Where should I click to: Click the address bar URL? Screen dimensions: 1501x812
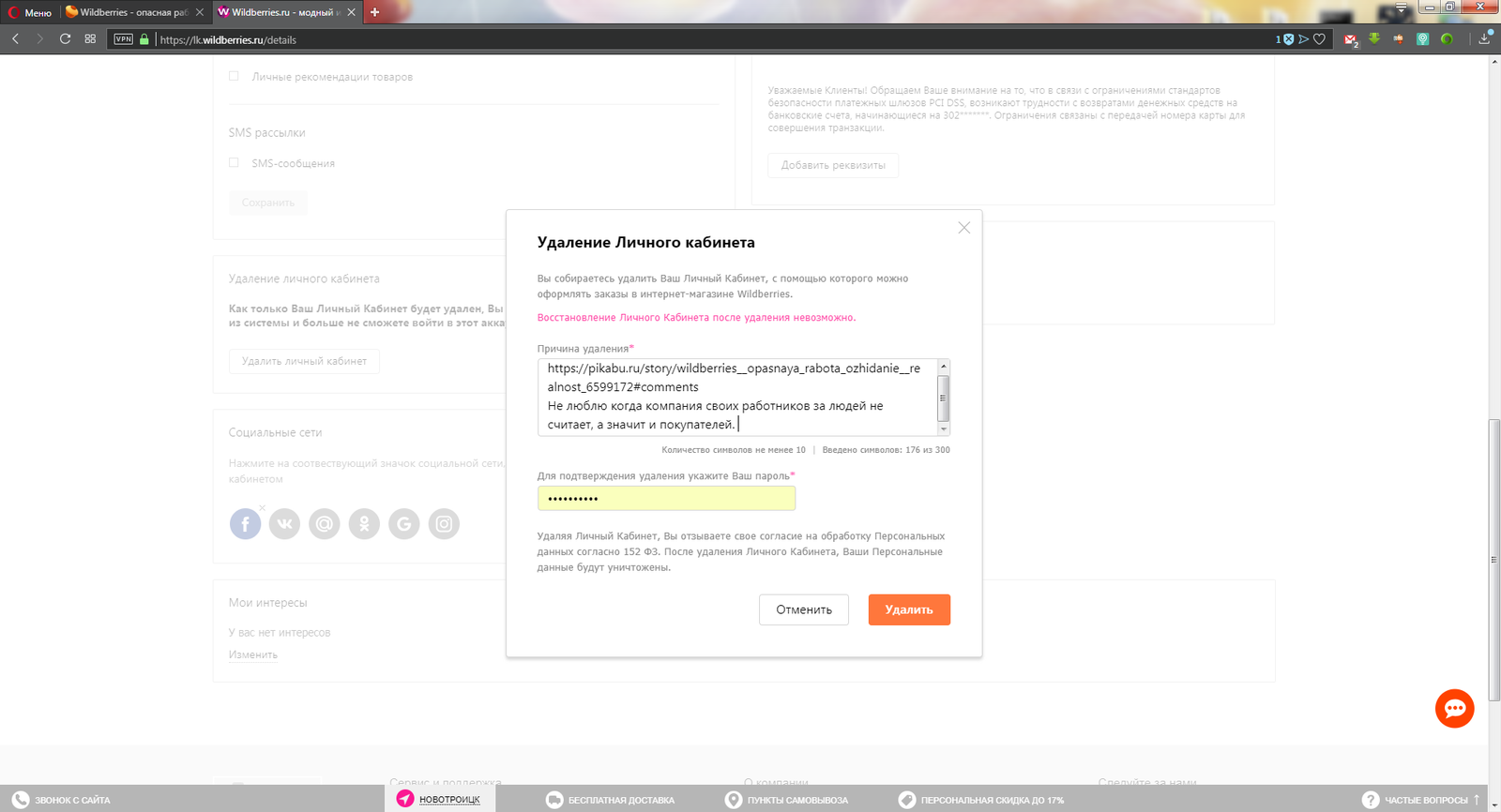[x=228, y=40]
